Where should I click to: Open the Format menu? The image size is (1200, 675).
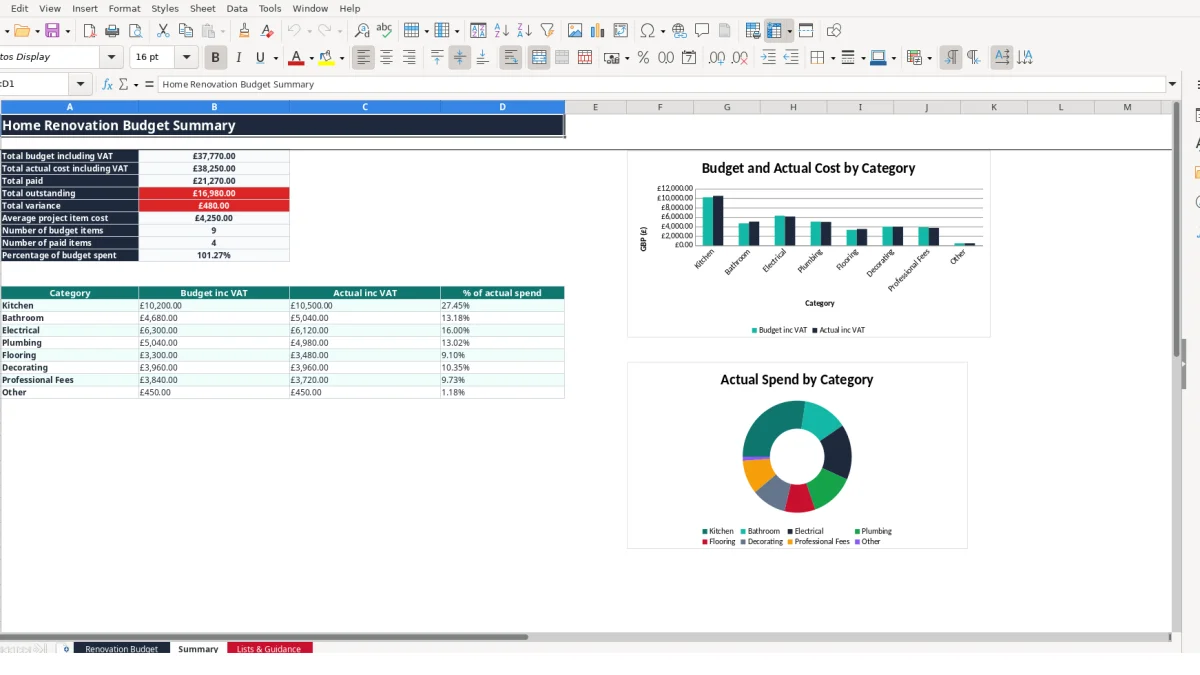pyautogui.click(x=125, y=8)
